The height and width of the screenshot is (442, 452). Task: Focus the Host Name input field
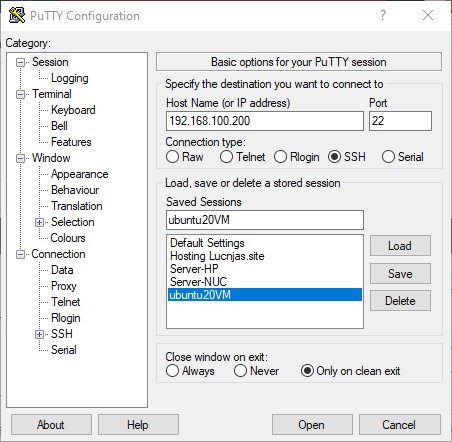(265, 121)
